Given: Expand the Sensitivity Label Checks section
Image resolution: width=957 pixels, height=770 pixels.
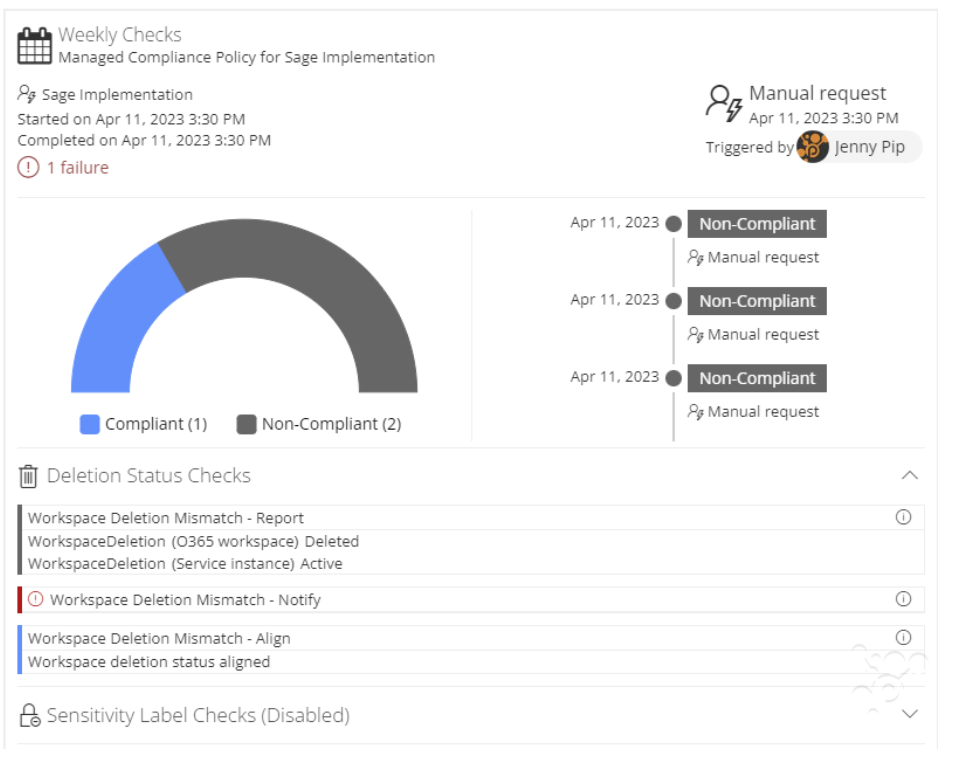Looking at the screenshot, I should (909, 714).
